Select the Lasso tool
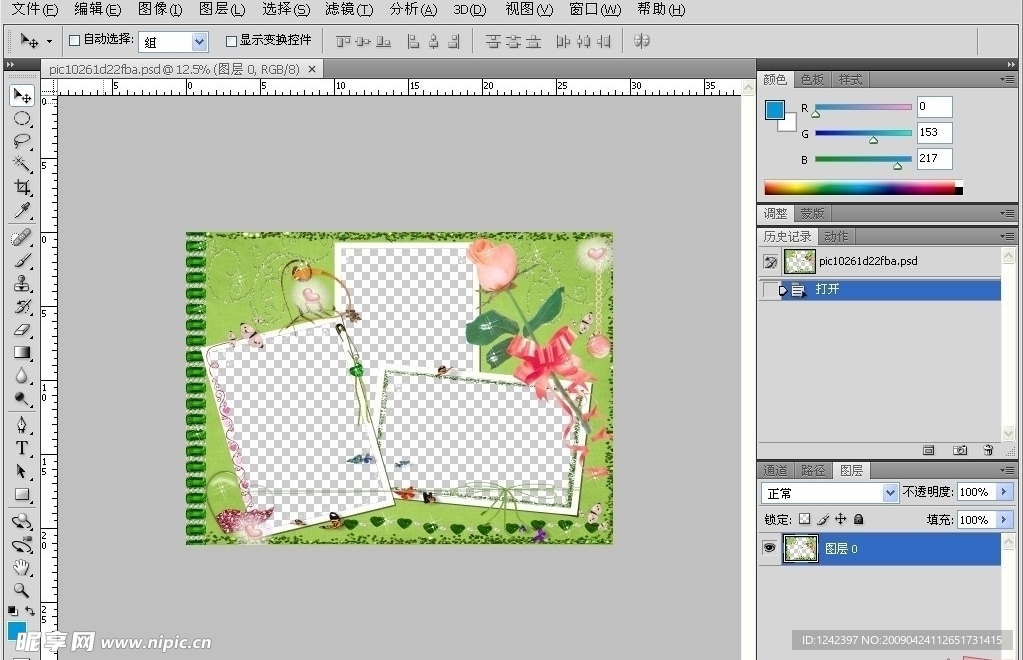Image resolution: width=1023 pixels, height=660 pixels. point(22,141)
